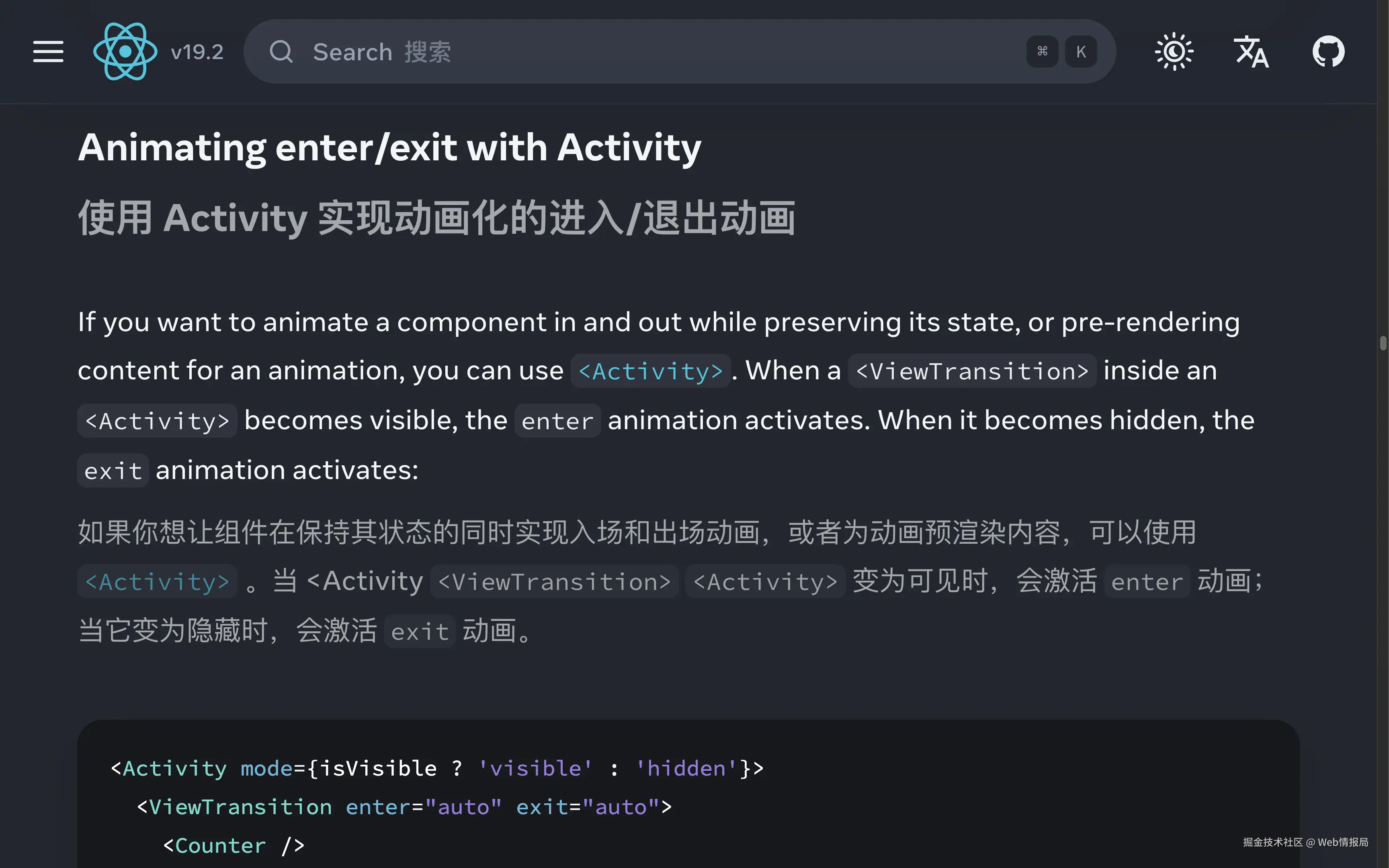Click the K shortcut key badge
Image resolution: width=1389 pixels, height=868 pixels.
coord(1081,52)
